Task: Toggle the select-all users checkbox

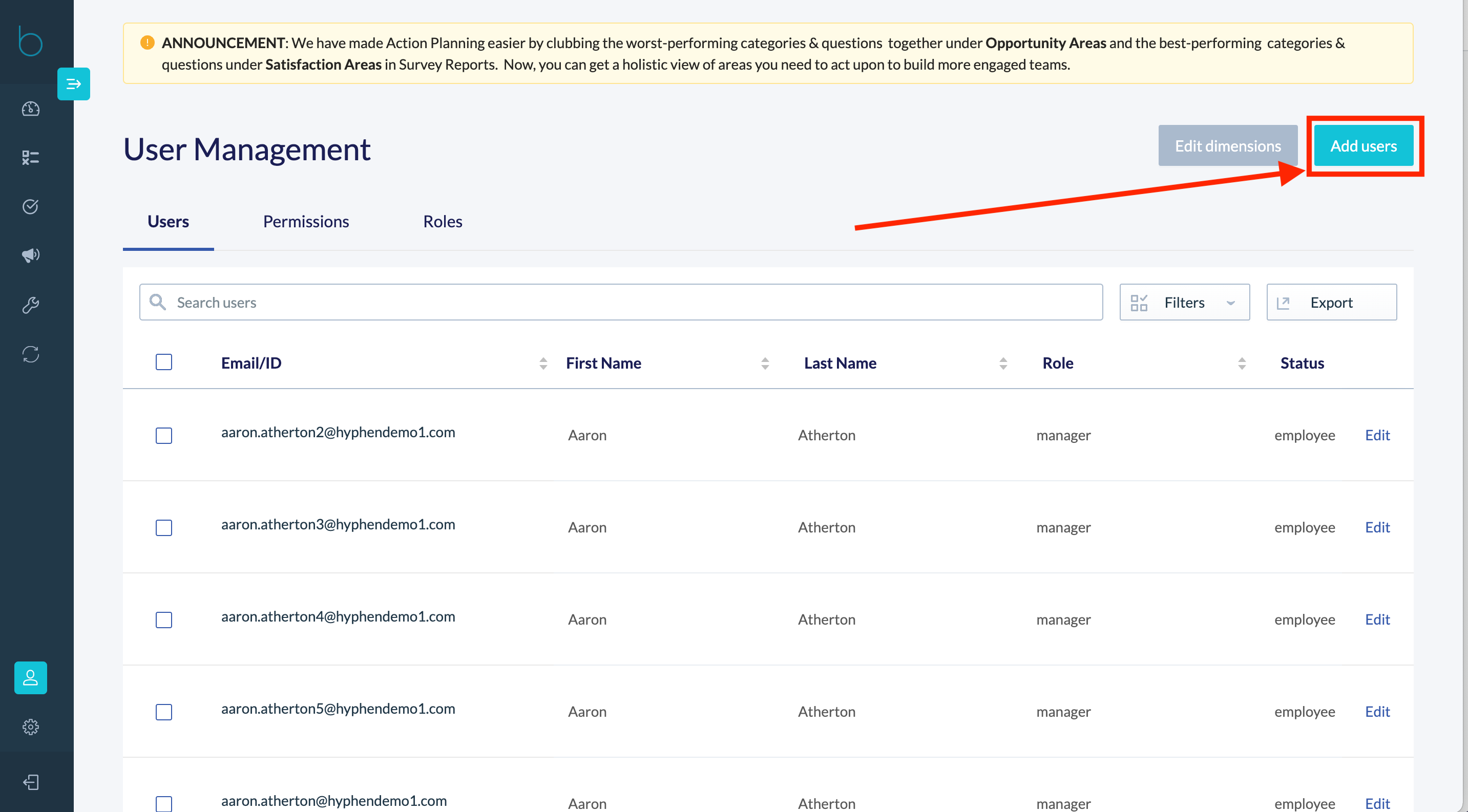Action: [164, 362]
